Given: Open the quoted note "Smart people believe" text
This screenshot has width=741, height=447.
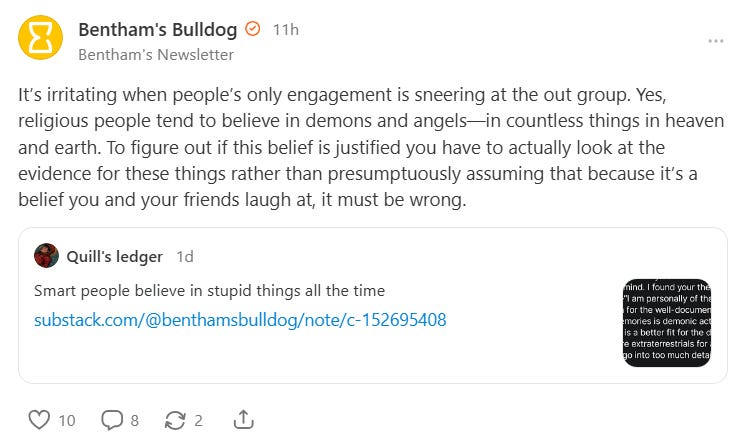Looking at the screenshot, I should coord(210,290).
